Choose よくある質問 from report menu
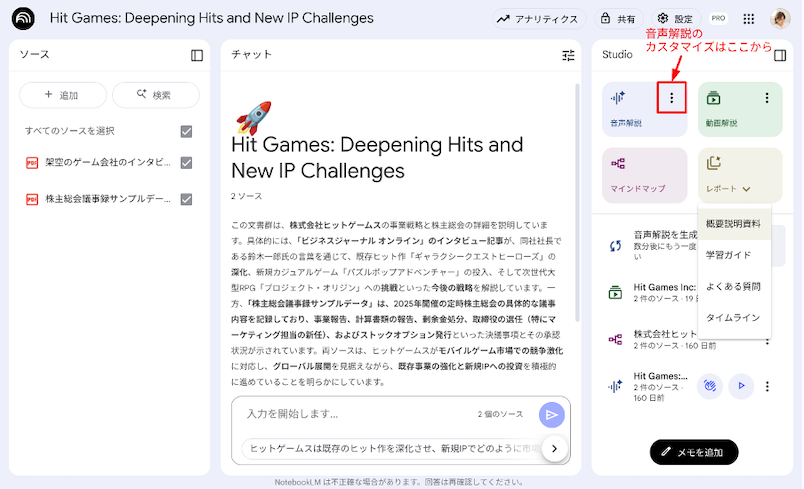 point(734,287)
